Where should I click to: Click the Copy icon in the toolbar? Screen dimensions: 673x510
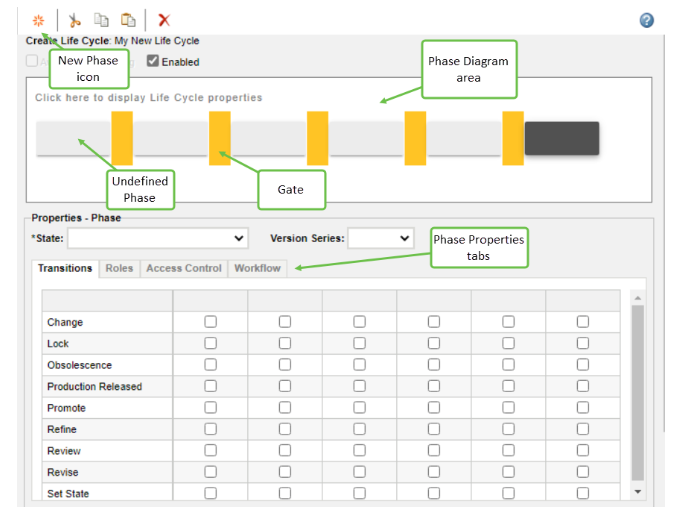point(101,20)
